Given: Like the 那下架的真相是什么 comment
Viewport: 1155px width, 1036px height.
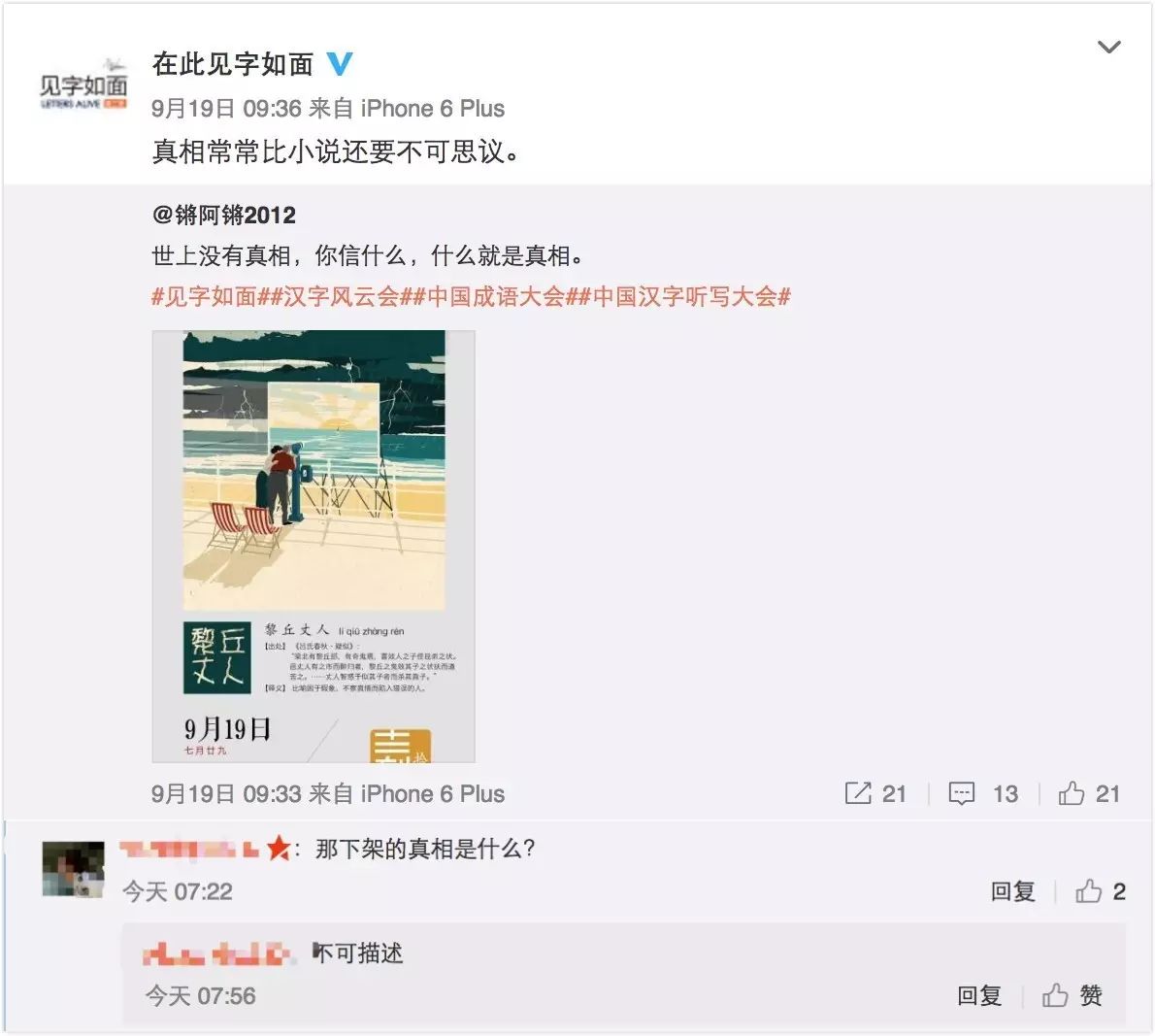Looking at the screenshot, I should click(1088, 890).
